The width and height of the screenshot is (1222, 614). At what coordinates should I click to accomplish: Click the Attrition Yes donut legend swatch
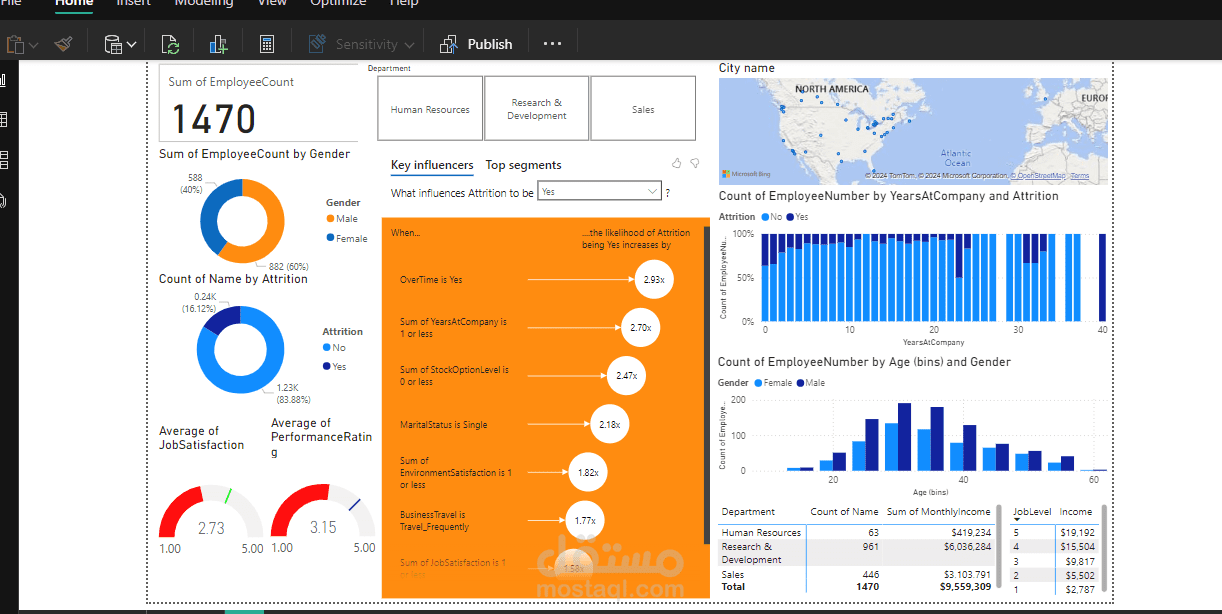click(327, 367)
